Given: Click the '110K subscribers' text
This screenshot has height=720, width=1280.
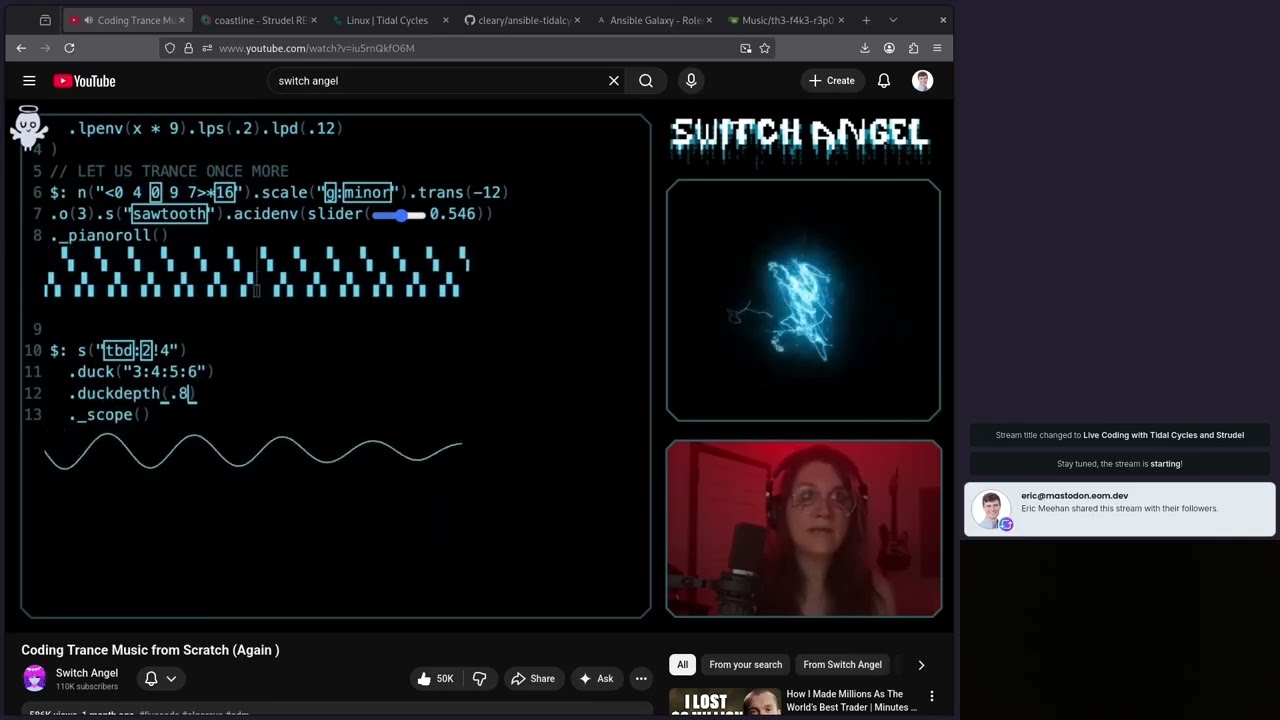Looking at the screenshot, I should [87, 687].
